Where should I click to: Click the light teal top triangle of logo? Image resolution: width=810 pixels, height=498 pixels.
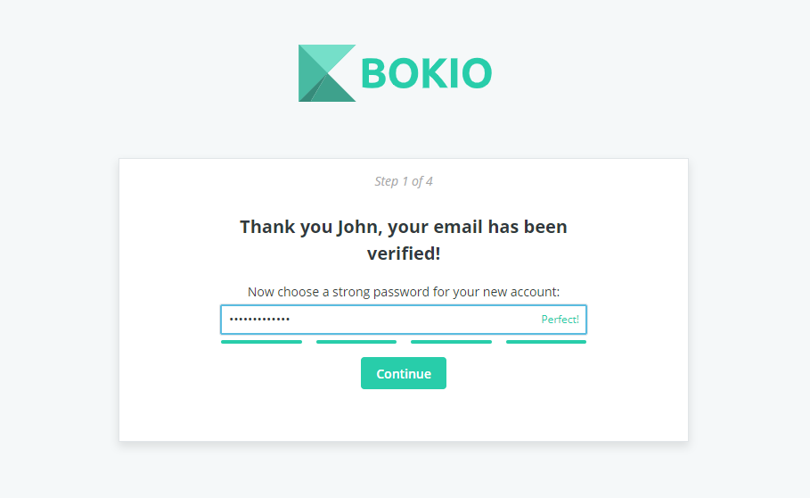coord(336,57)
